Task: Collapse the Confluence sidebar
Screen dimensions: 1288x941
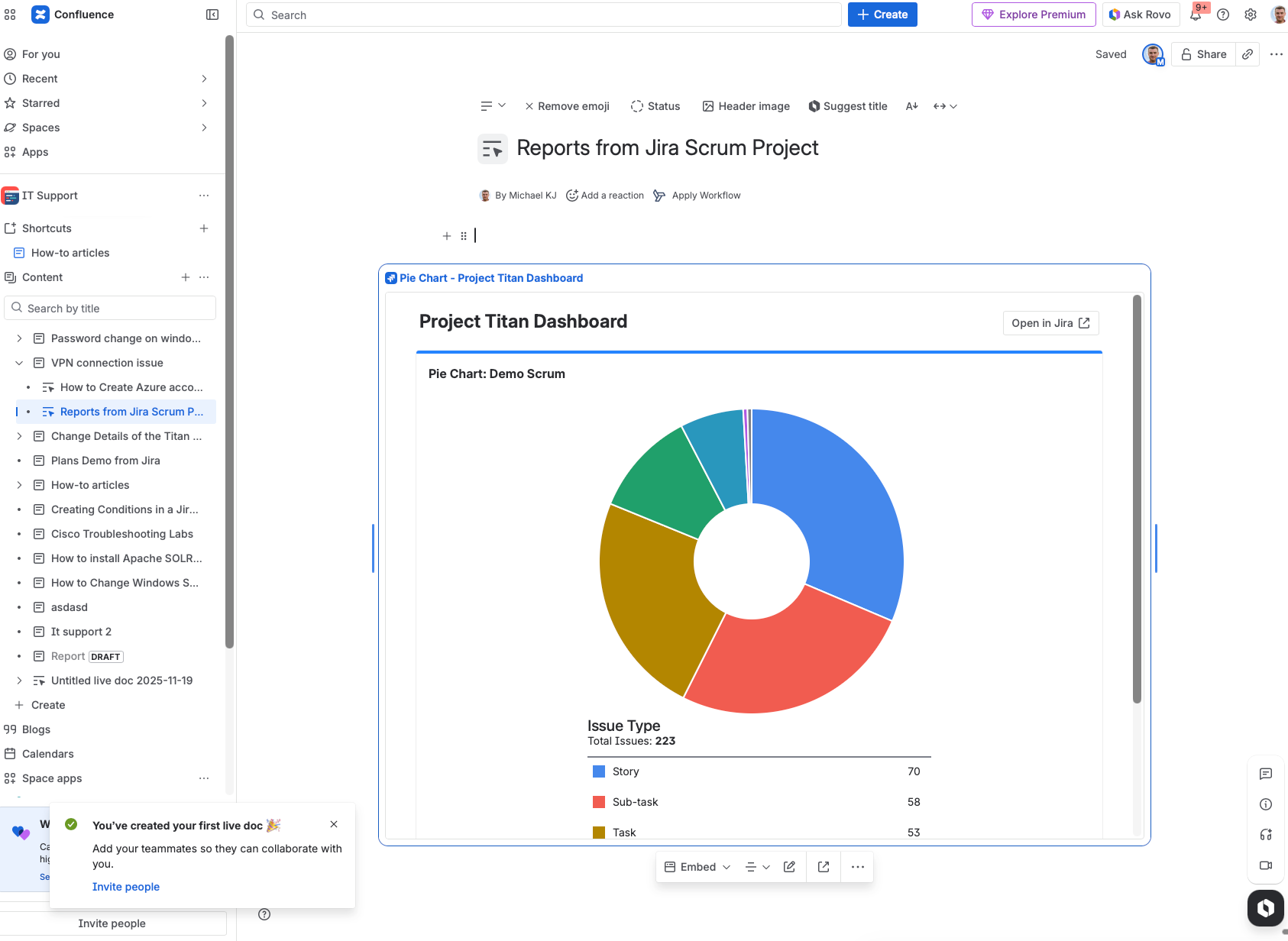Action: (x=212, y=15)
